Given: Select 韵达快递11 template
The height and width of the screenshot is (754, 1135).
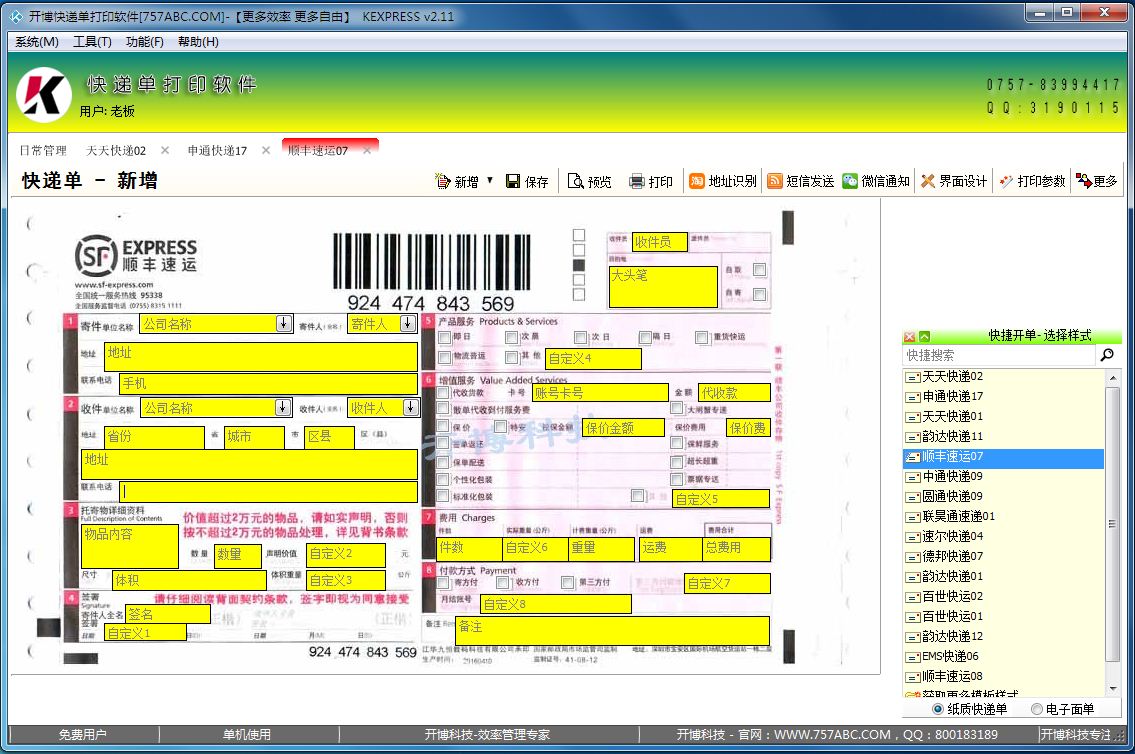Looking at the screenshot, I should click(1004, 436).
